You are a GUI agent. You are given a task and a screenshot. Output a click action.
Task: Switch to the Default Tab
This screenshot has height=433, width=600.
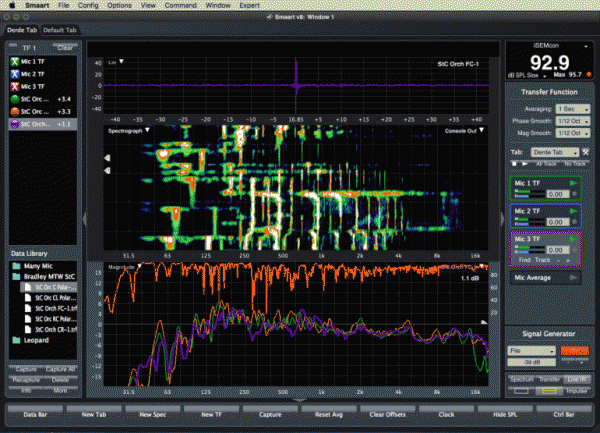[x=58, y=32]
